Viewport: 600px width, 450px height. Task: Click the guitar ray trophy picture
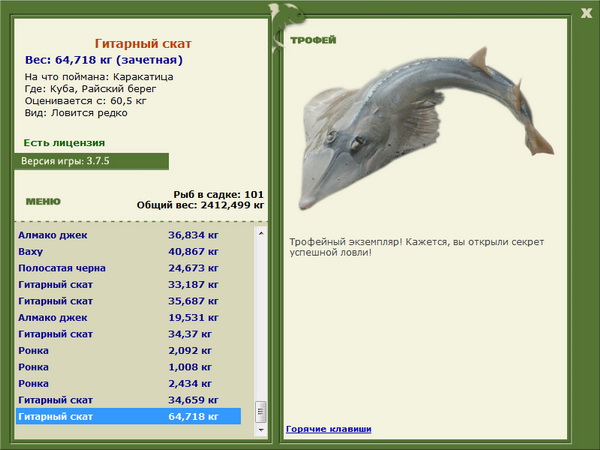point(426,128)
